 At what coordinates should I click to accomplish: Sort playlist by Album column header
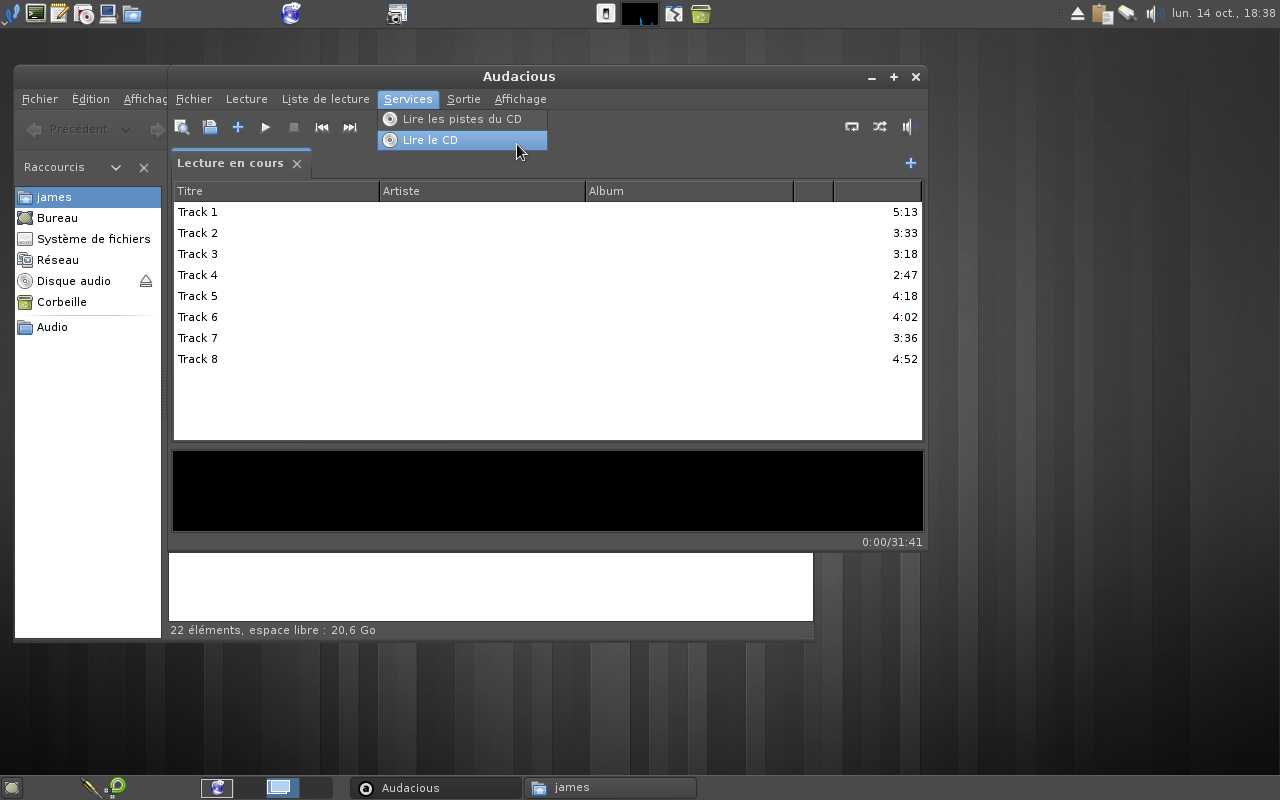[x=689, y=191]
